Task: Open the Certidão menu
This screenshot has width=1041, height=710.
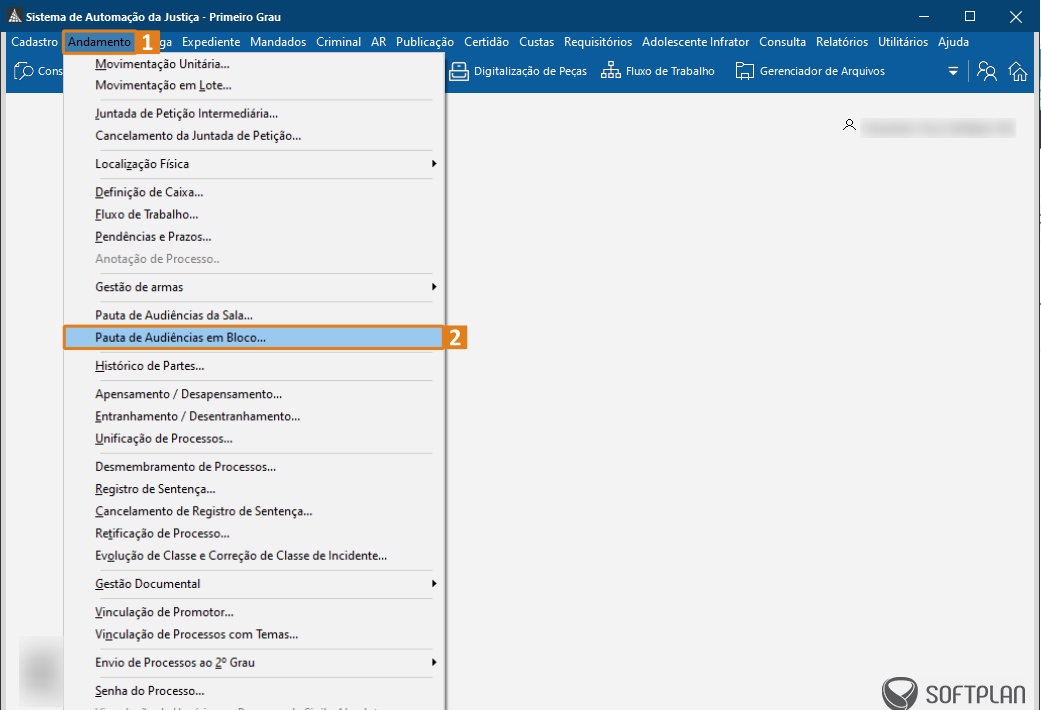Action: point(487,42)
